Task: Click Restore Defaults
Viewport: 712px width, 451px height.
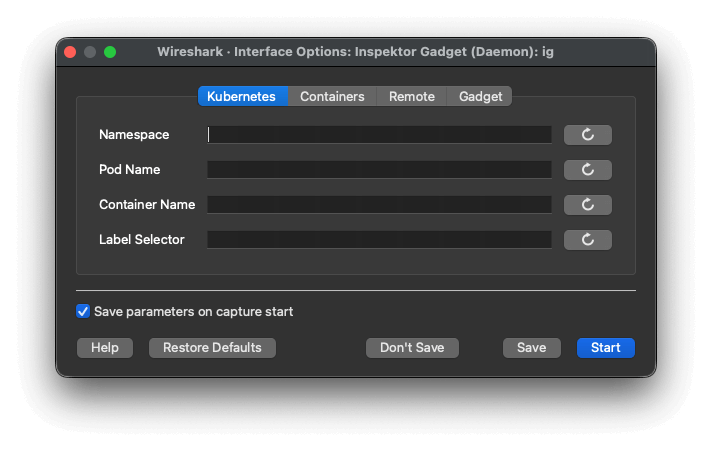Action: point(212,348)
